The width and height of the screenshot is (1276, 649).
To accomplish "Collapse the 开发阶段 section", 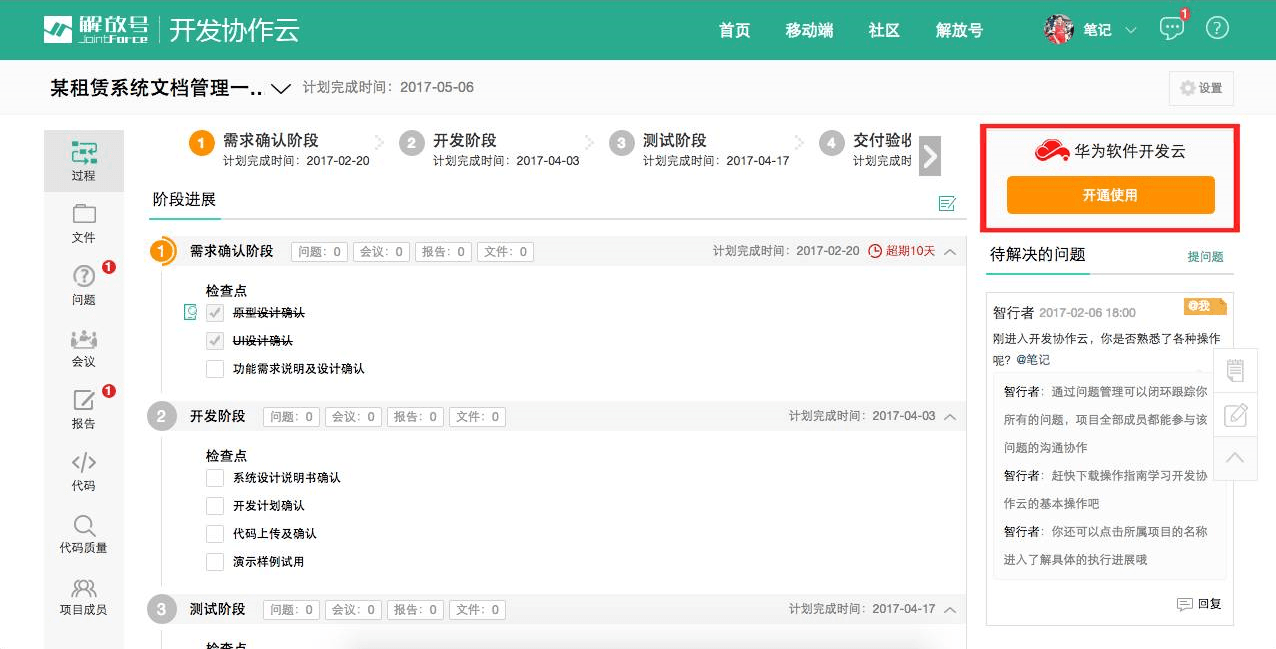I will point(949,417).
